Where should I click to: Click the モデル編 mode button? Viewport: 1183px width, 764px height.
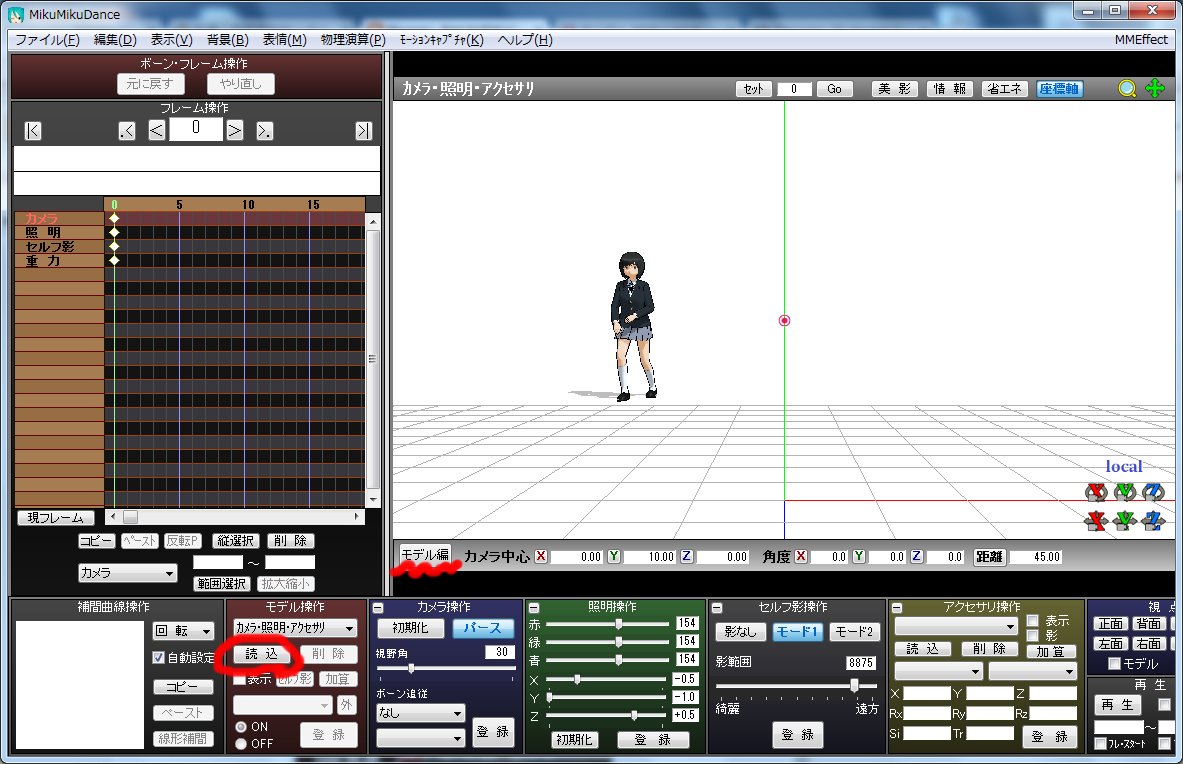point(425,555)
